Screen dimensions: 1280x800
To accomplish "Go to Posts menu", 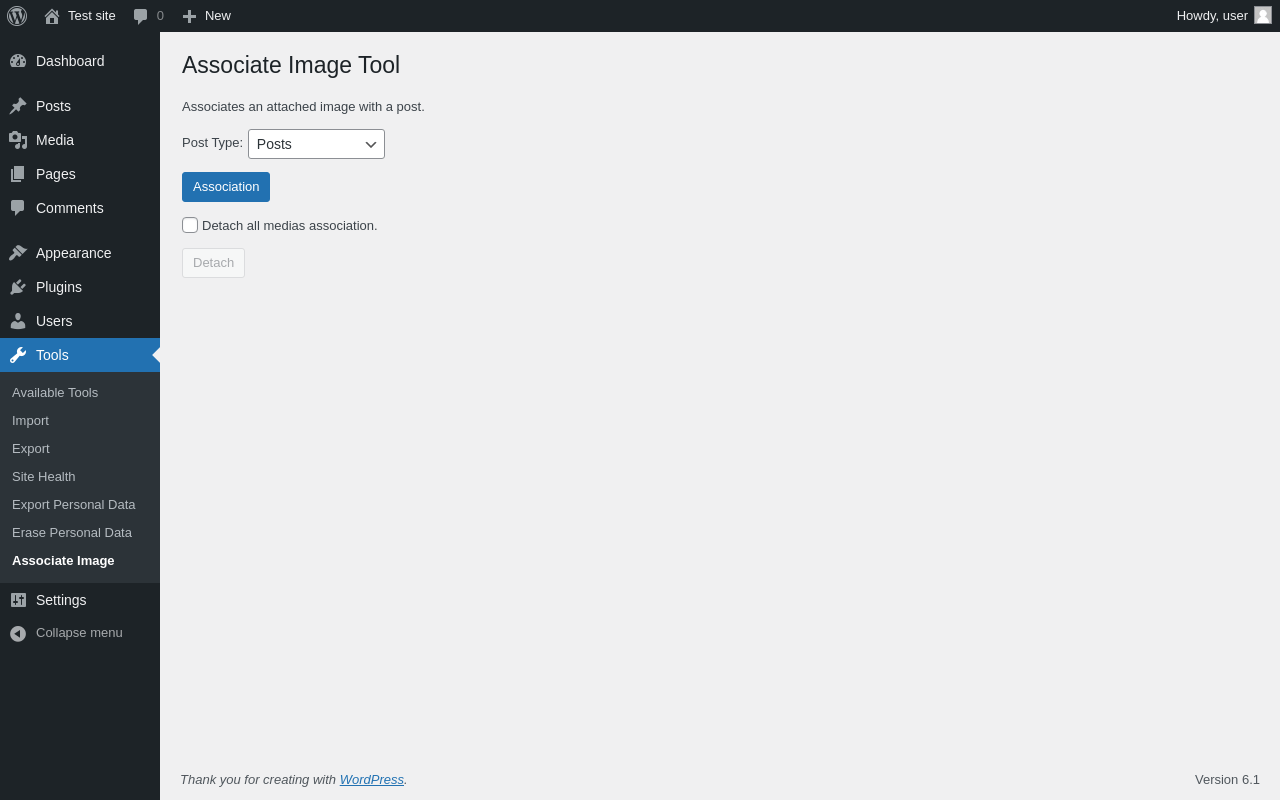I will point(80,106).
